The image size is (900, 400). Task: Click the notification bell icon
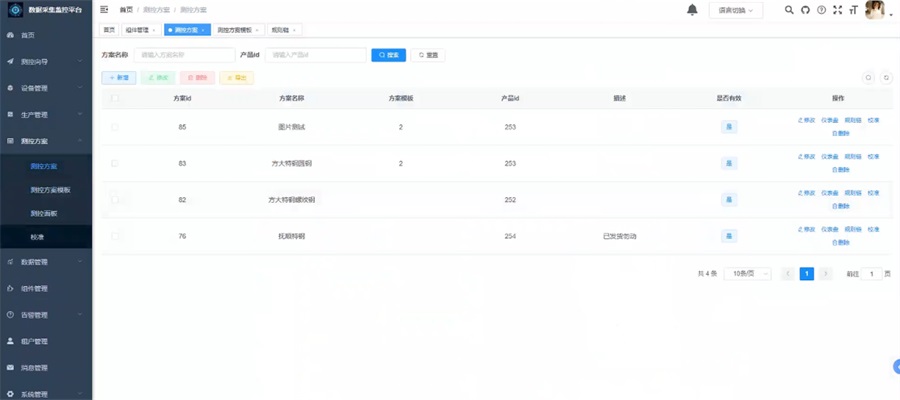(692, 10)
